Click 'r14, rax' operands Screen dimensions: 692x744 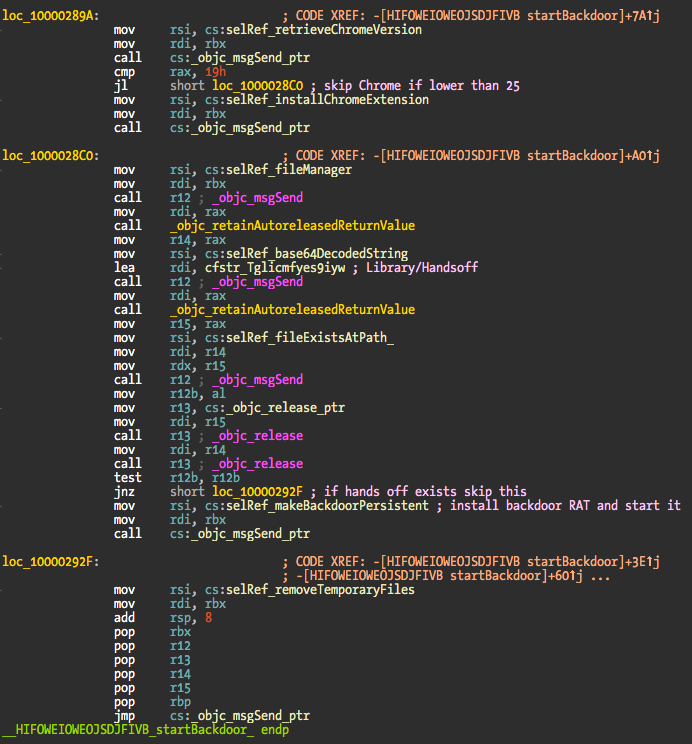point(198,240)
